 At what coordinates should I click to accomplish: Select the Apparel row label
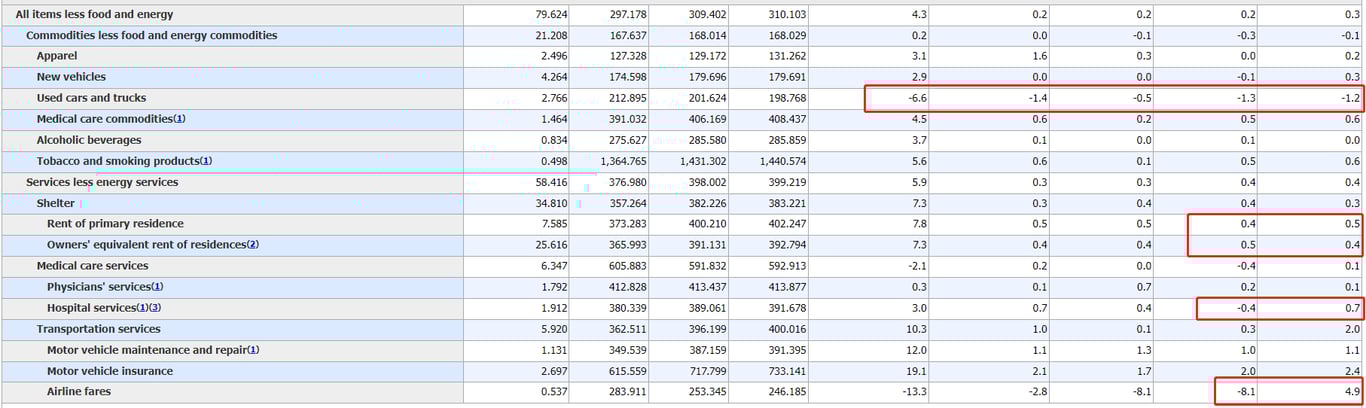pos(57,56)
